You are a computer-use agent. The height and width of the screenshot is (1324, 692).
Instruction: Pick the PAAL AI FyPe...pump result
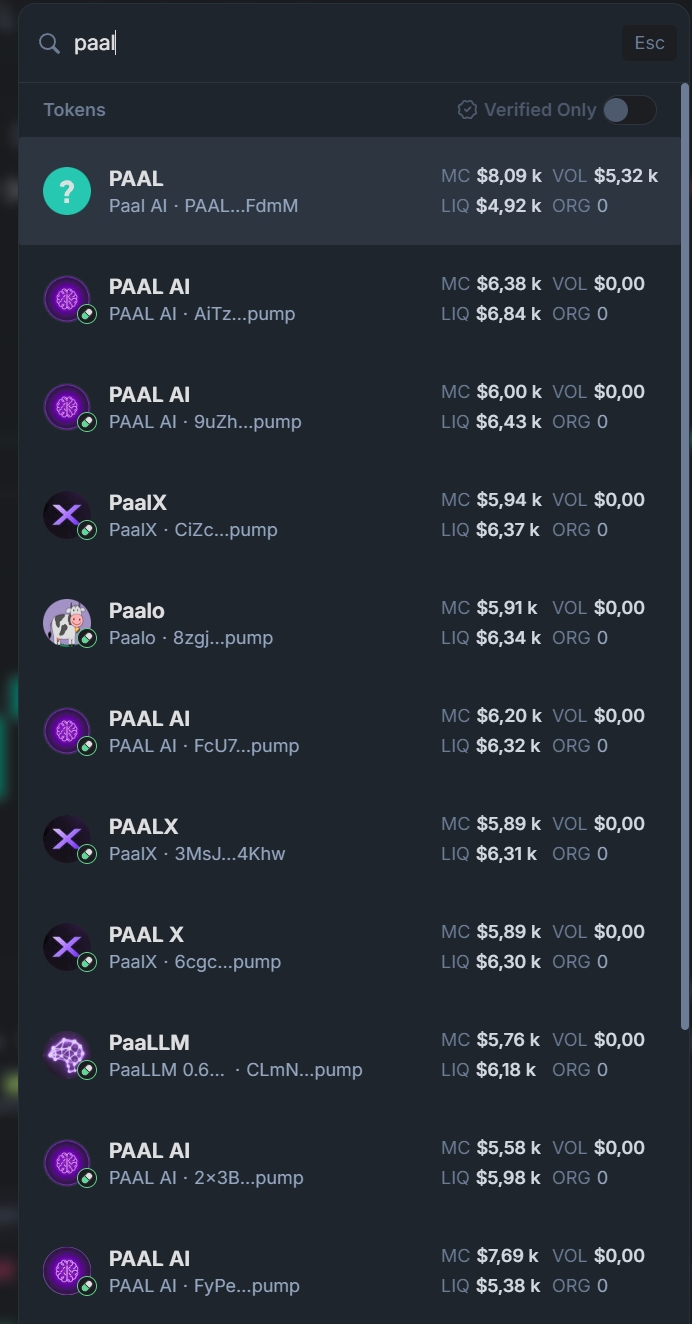click(350, 1271)
